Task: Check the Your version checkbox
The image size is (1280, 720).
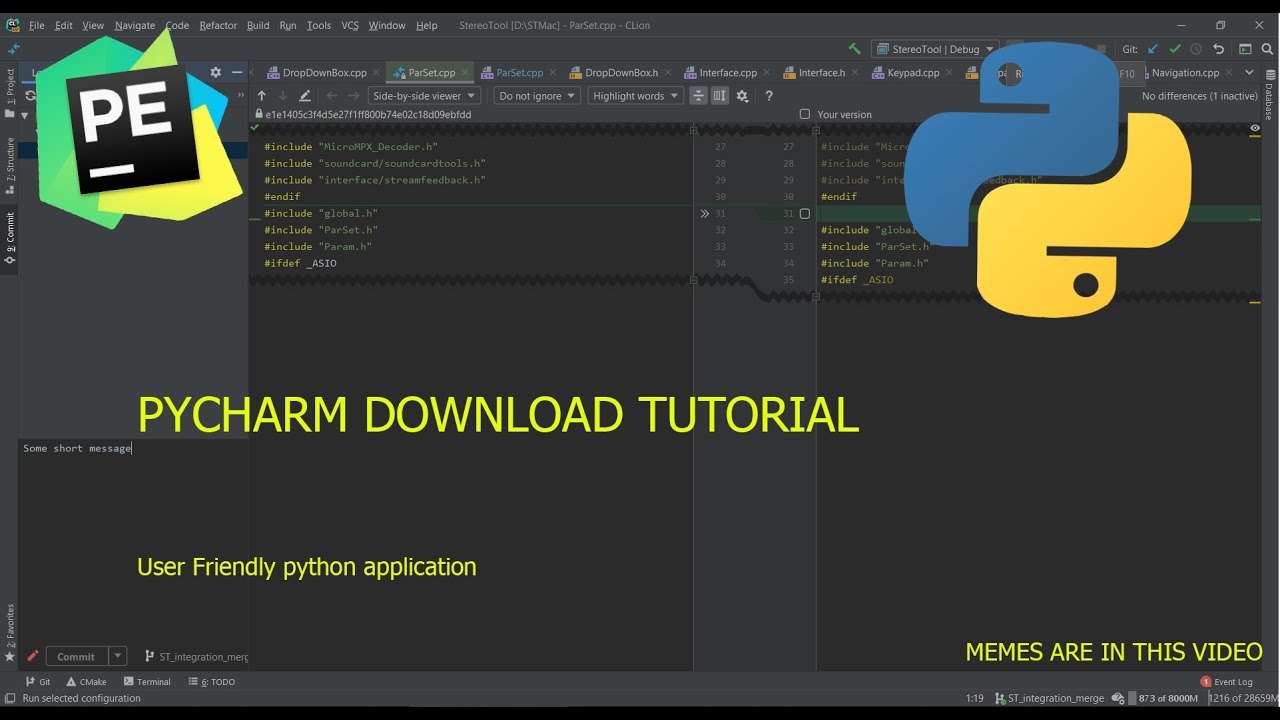Action: (805, 114)
